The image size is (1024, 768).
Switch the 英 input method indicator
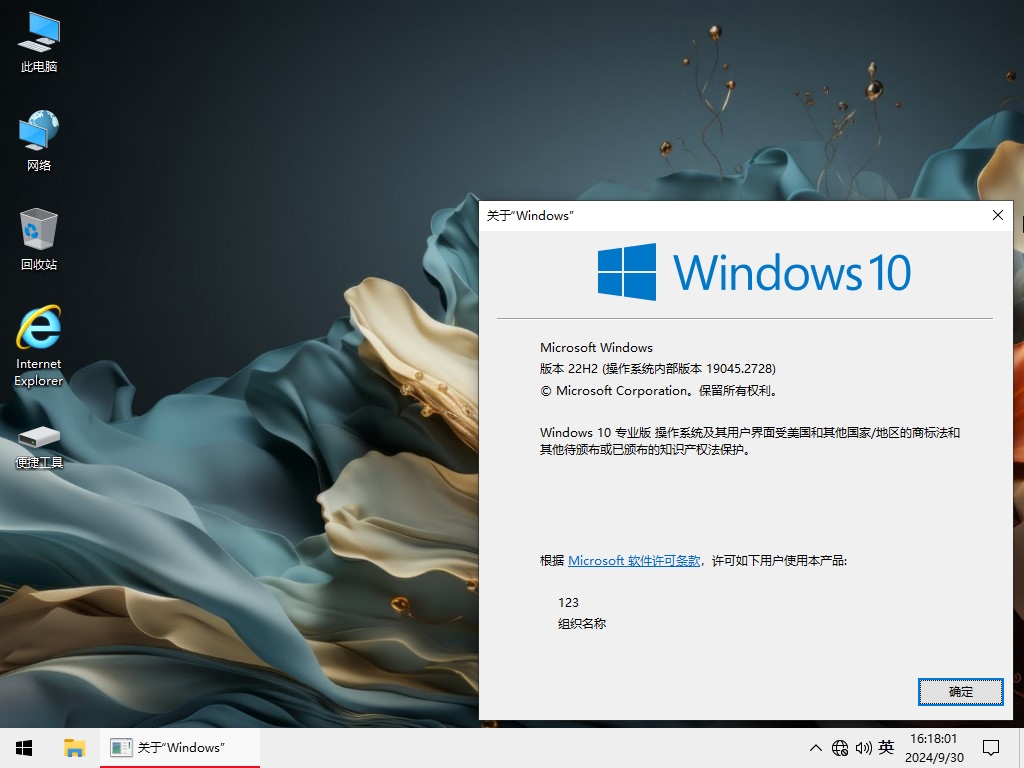tap(886, 748)
